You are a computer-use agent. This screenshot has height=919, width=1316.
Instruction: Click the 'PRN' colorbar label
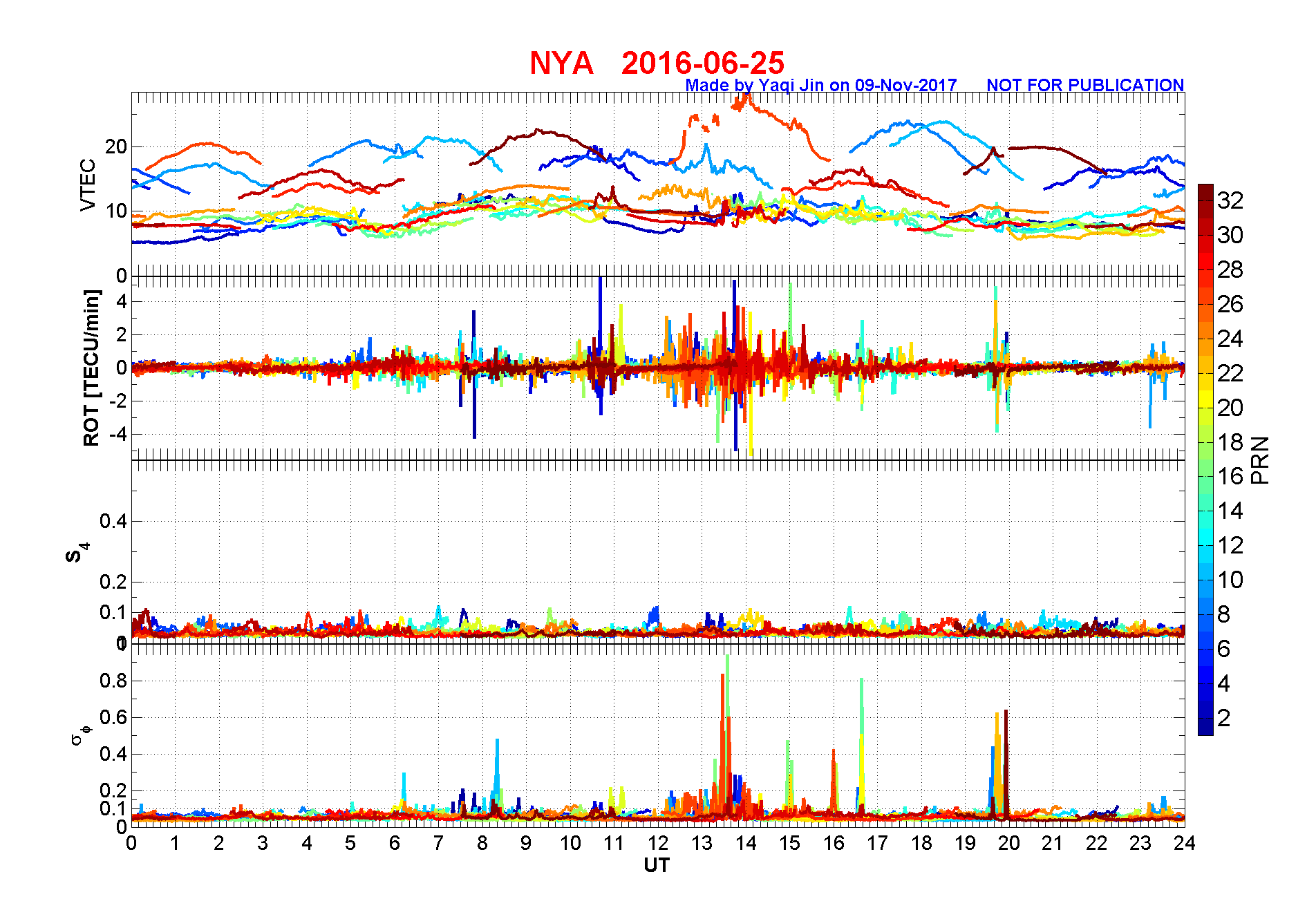(x=1260, y=460)
